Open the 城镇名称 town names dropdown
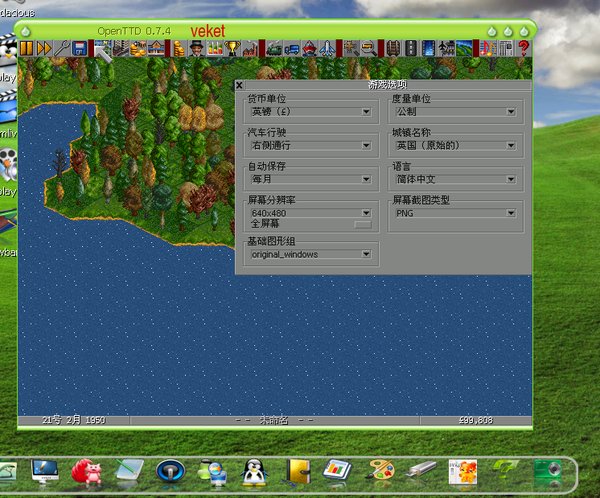This screenshot has width=600, height=498. [x=454, y=145]
